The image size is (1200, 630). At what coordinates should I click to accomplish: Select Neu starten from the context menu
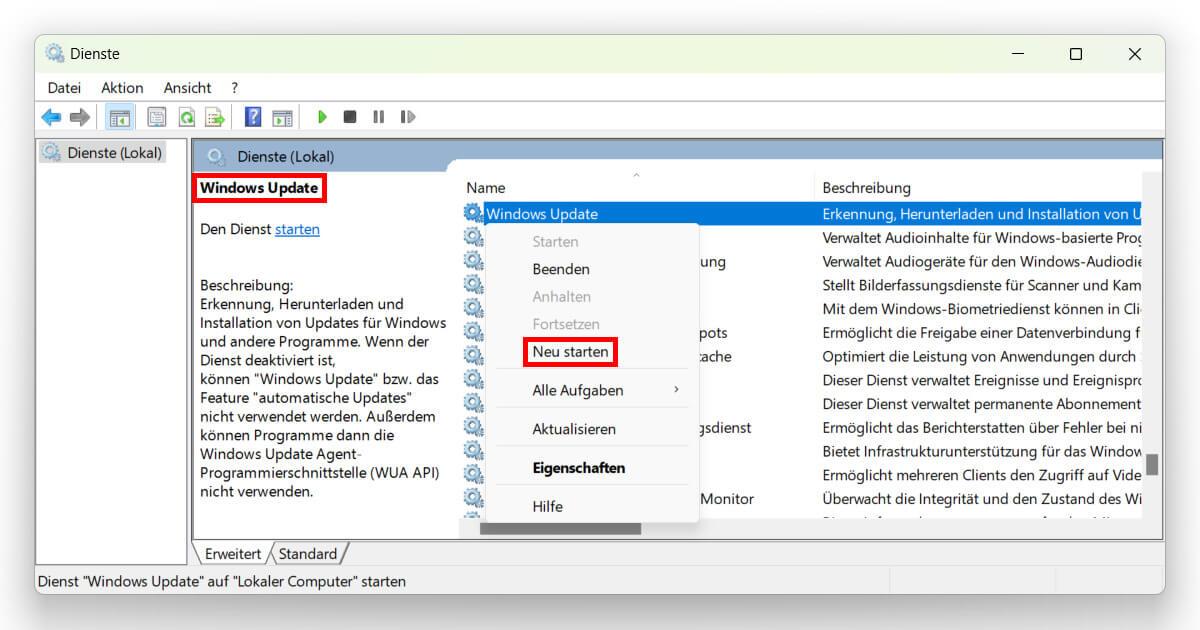coord(569,352)
